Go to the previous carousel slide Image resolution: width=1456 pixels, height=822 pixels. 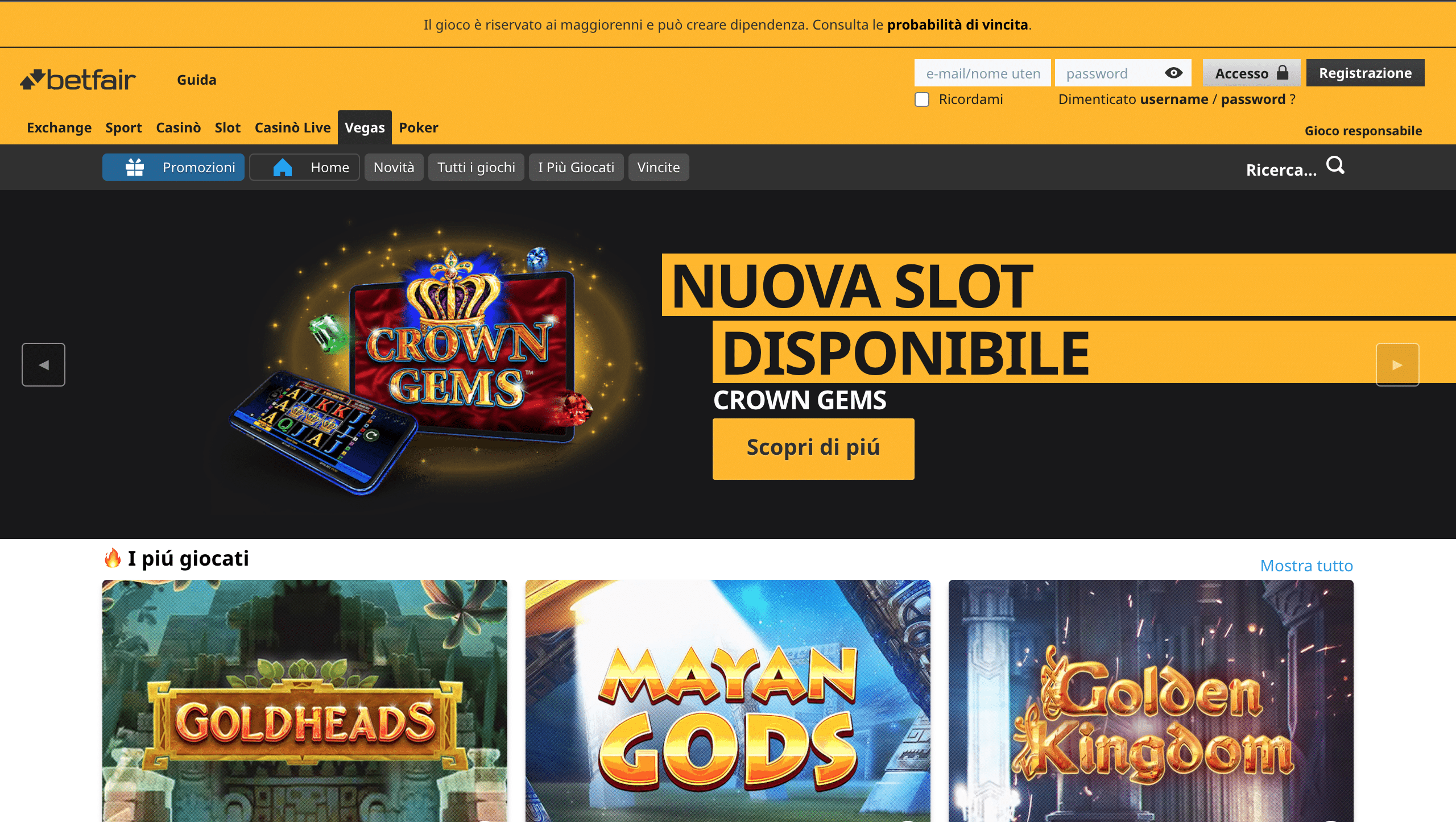(x=43, y=364)
